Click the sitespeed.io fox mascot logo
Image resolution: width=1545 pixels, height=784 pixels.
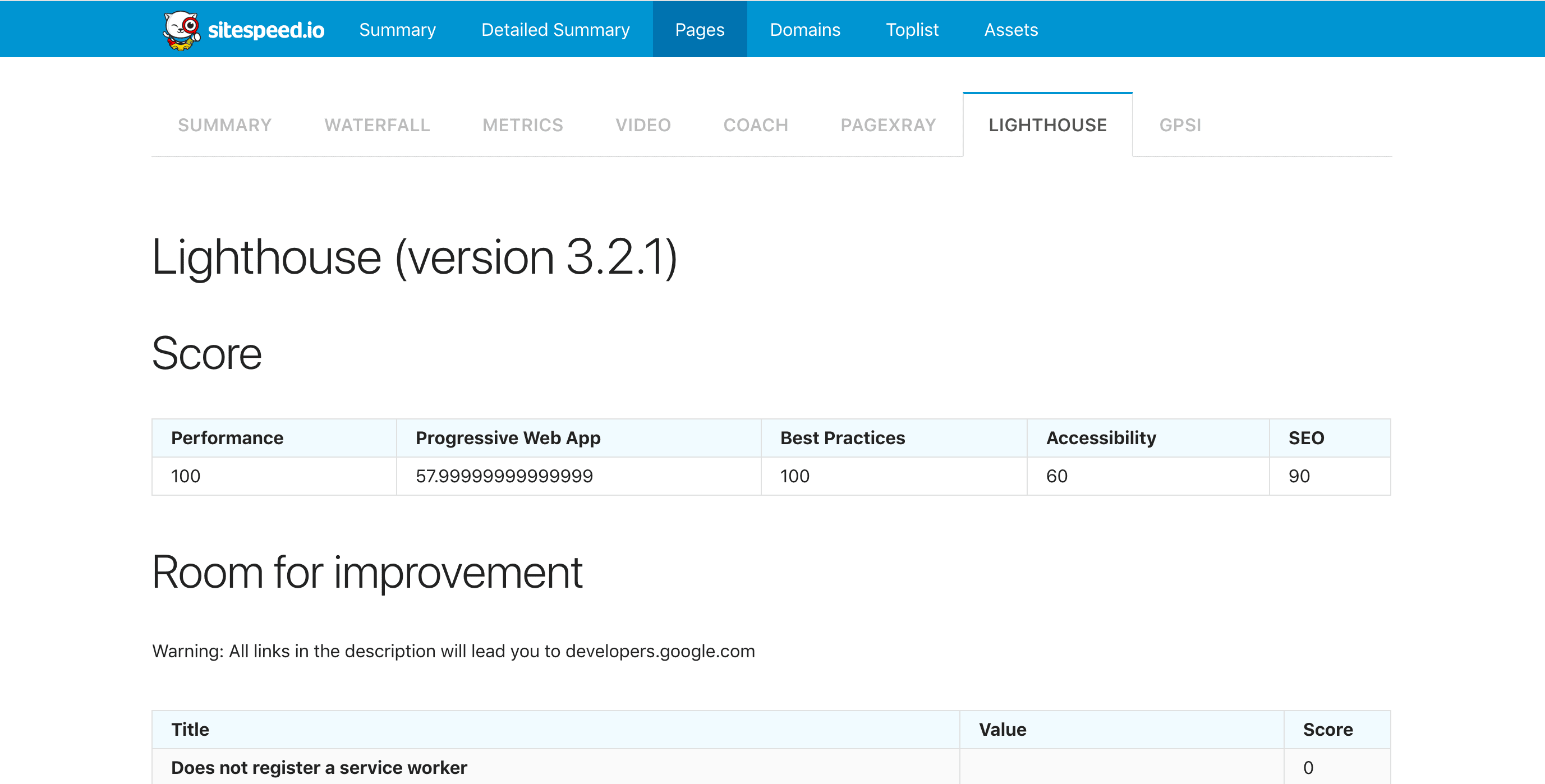click(x=181, y=30)
